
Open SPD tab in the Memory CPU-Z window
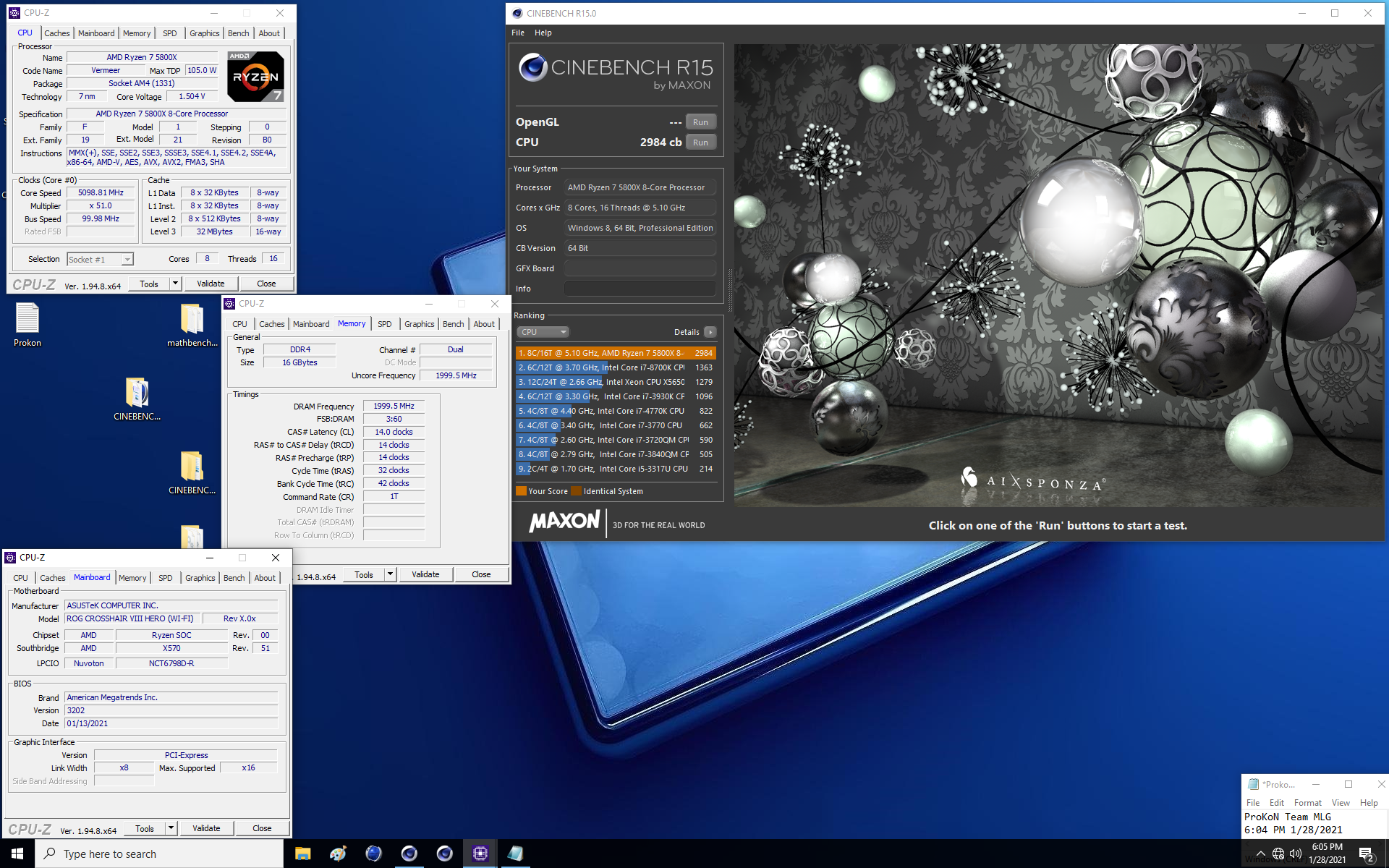tap(384, 324)
